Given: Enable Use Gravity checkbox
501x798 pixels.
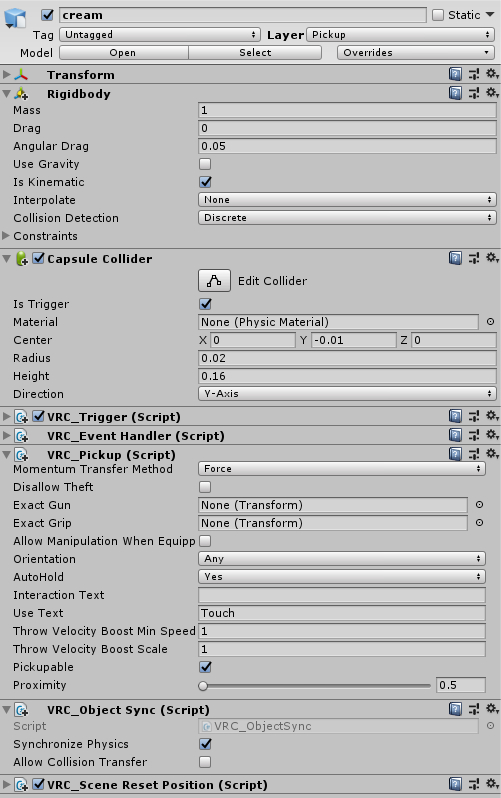Looking at the screenshot, I should coord(205,164).
